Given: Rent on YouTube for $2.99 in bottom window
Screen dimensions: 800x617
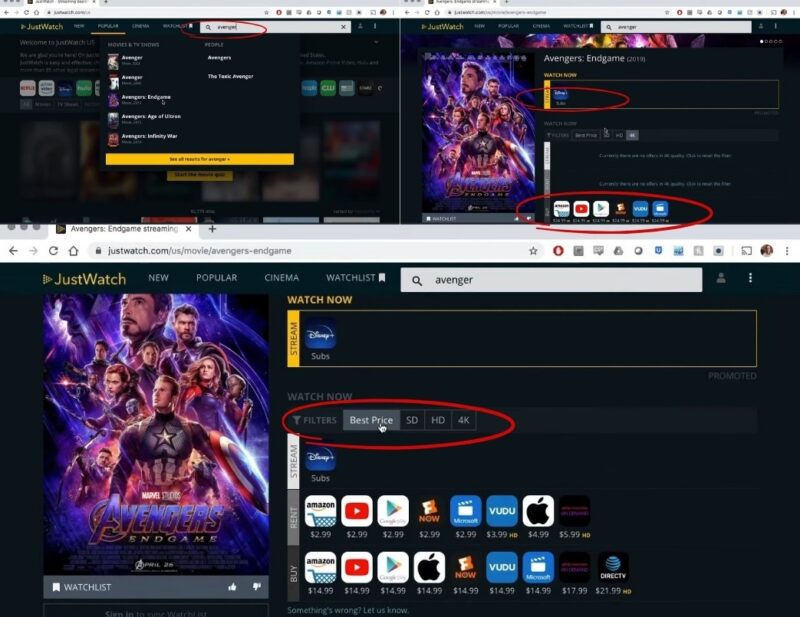Looking at the screenshot, I should coord(357,511).
